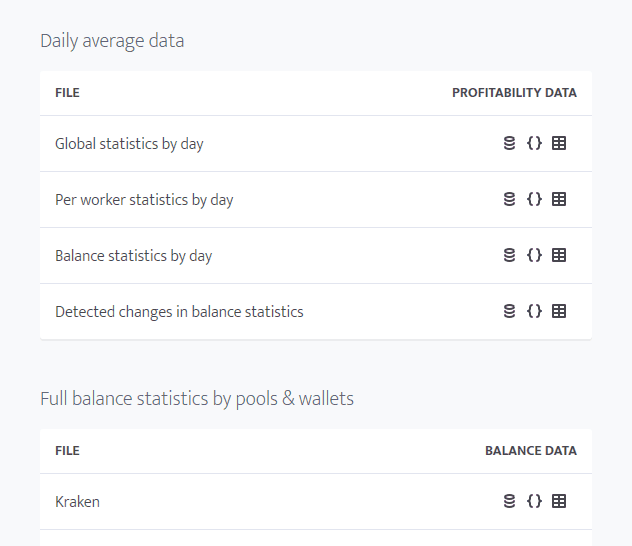Download Kraken balance database file
Screen dimensions: 632x546
point(509,501)
